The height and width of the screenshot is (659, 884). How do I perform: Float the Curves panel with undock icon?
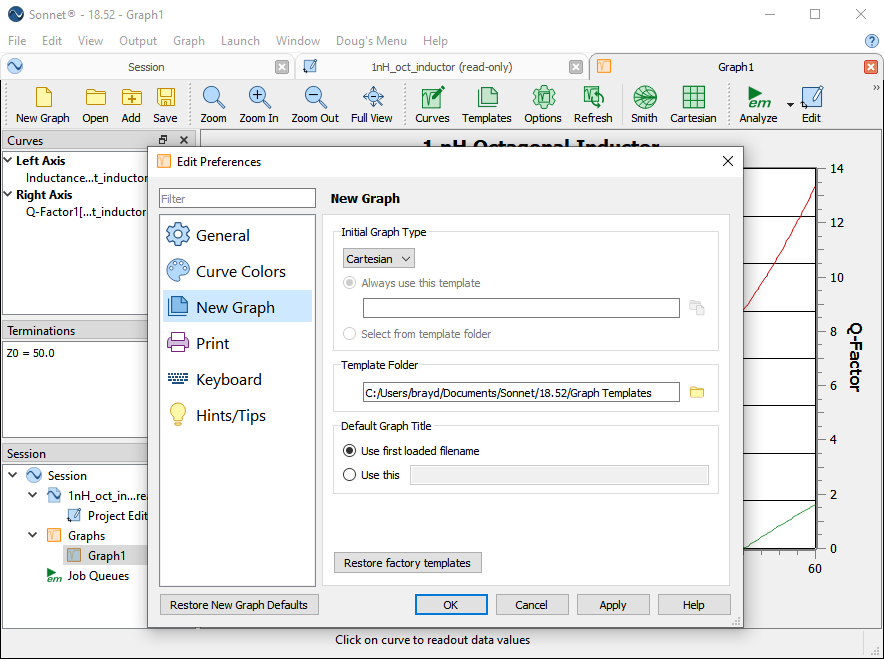click(163, 140)
